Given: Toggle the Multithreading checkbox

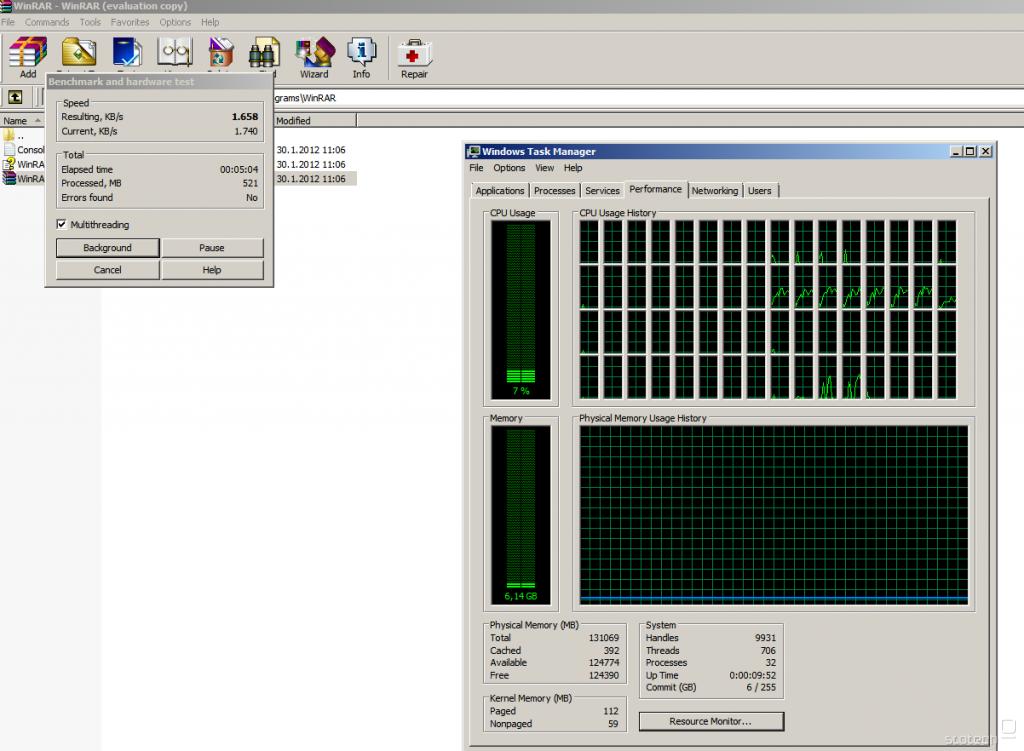Looking at the screenshot, I should (61, 224).
